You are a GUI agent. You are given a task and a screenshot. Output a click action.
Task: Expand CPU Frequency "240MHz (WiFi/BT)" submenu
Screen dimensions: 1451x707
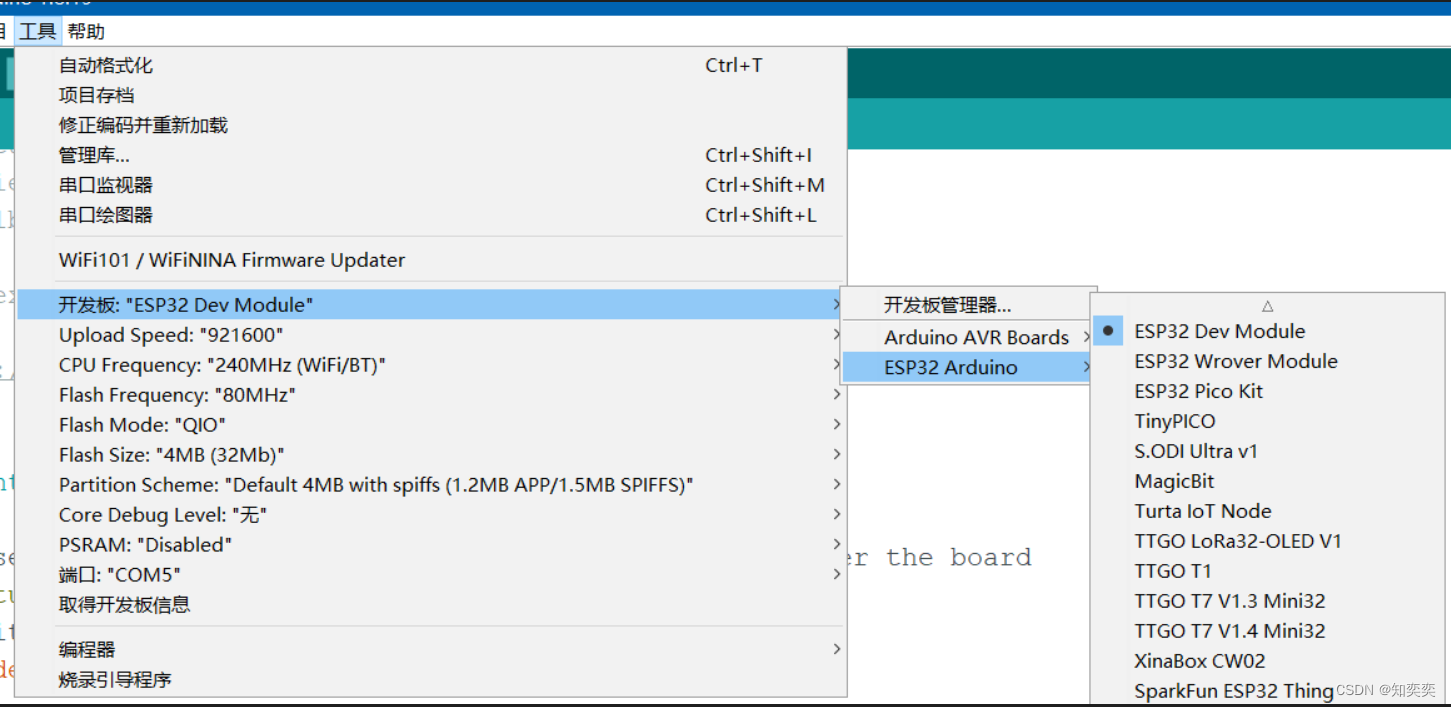[432, 365]
